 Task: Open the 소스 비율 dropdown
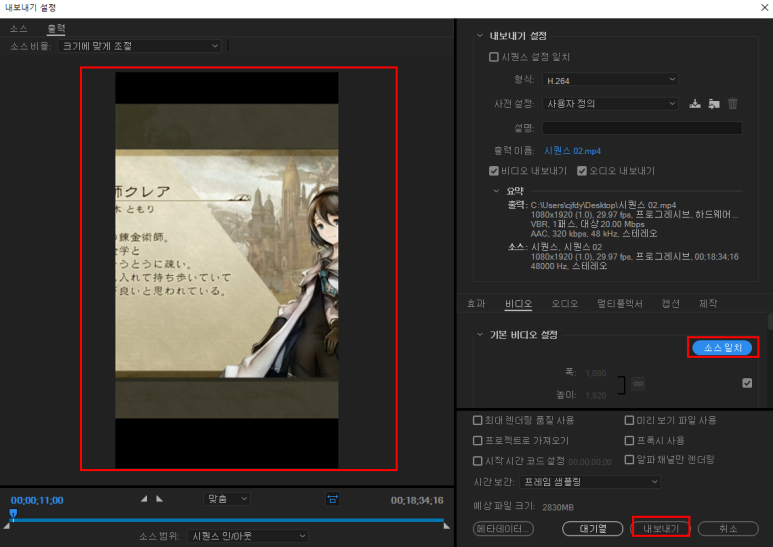(140, 46)
